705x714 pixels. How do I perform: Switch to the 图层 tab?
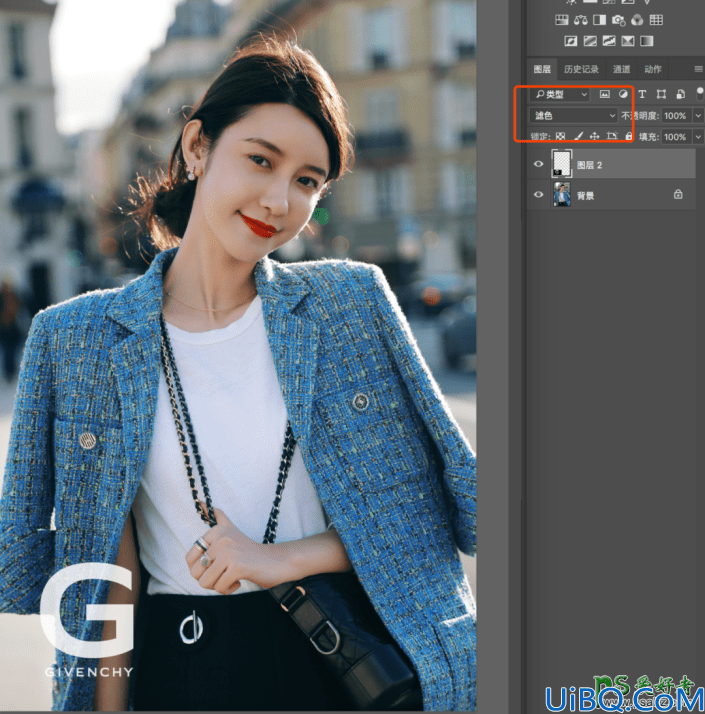[542, 69]
